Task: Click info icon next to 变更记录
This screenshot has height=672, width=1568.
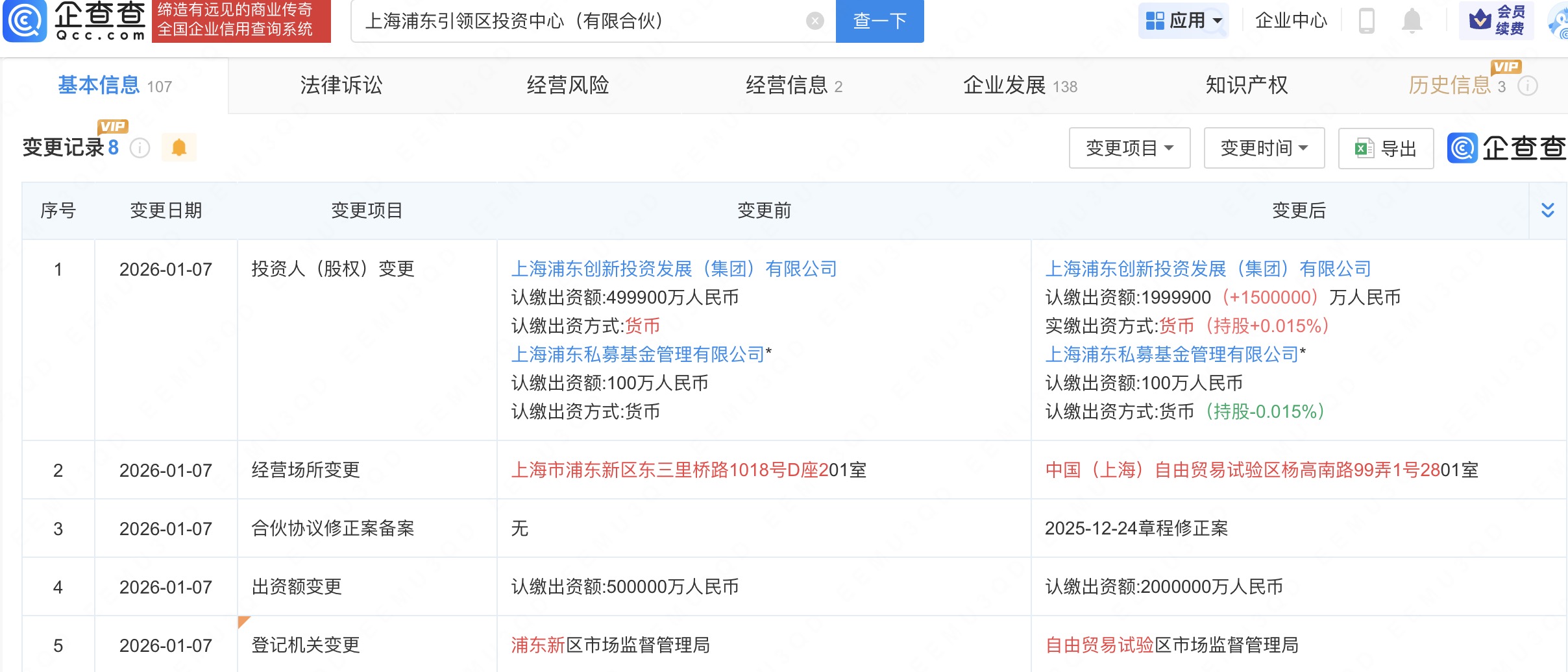Action: (140, 148)
